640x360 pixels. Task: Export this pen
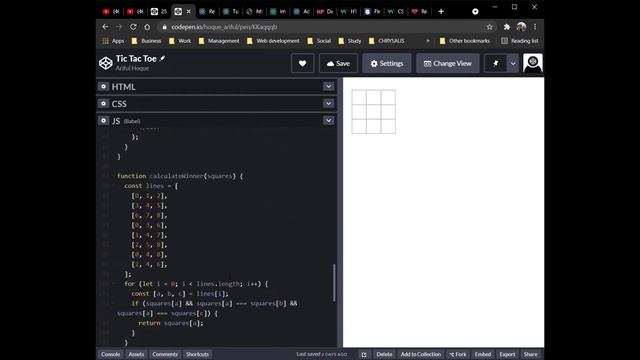tap(507, 354)
